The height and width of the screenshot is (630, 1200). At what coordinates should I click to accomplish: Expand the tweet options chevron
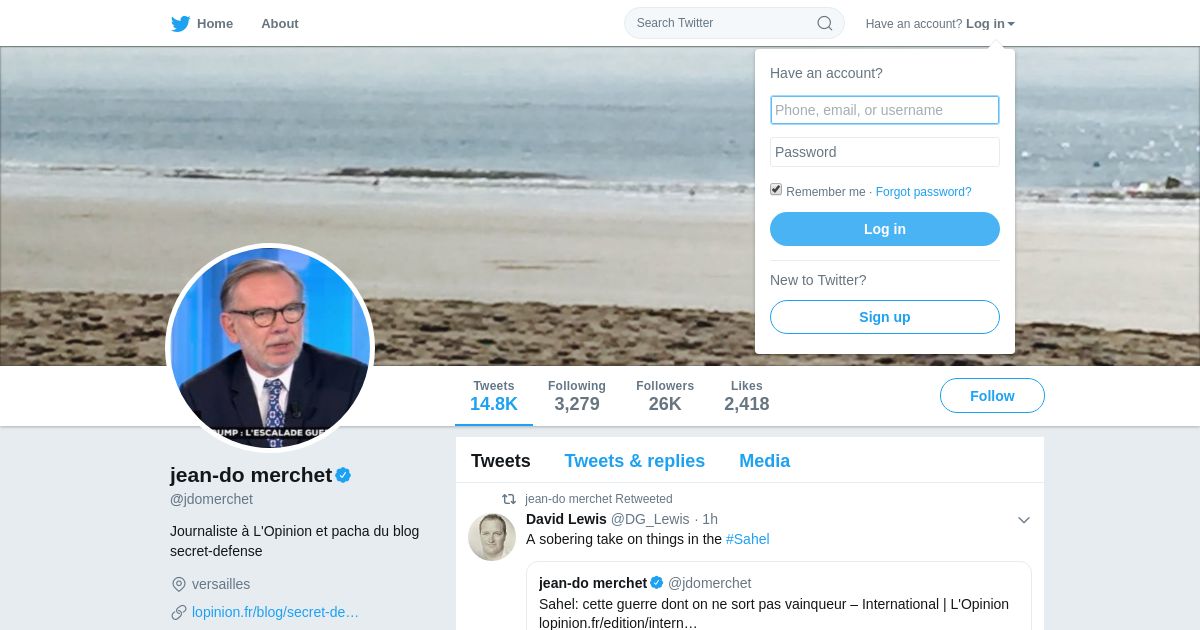(1024, 520)
